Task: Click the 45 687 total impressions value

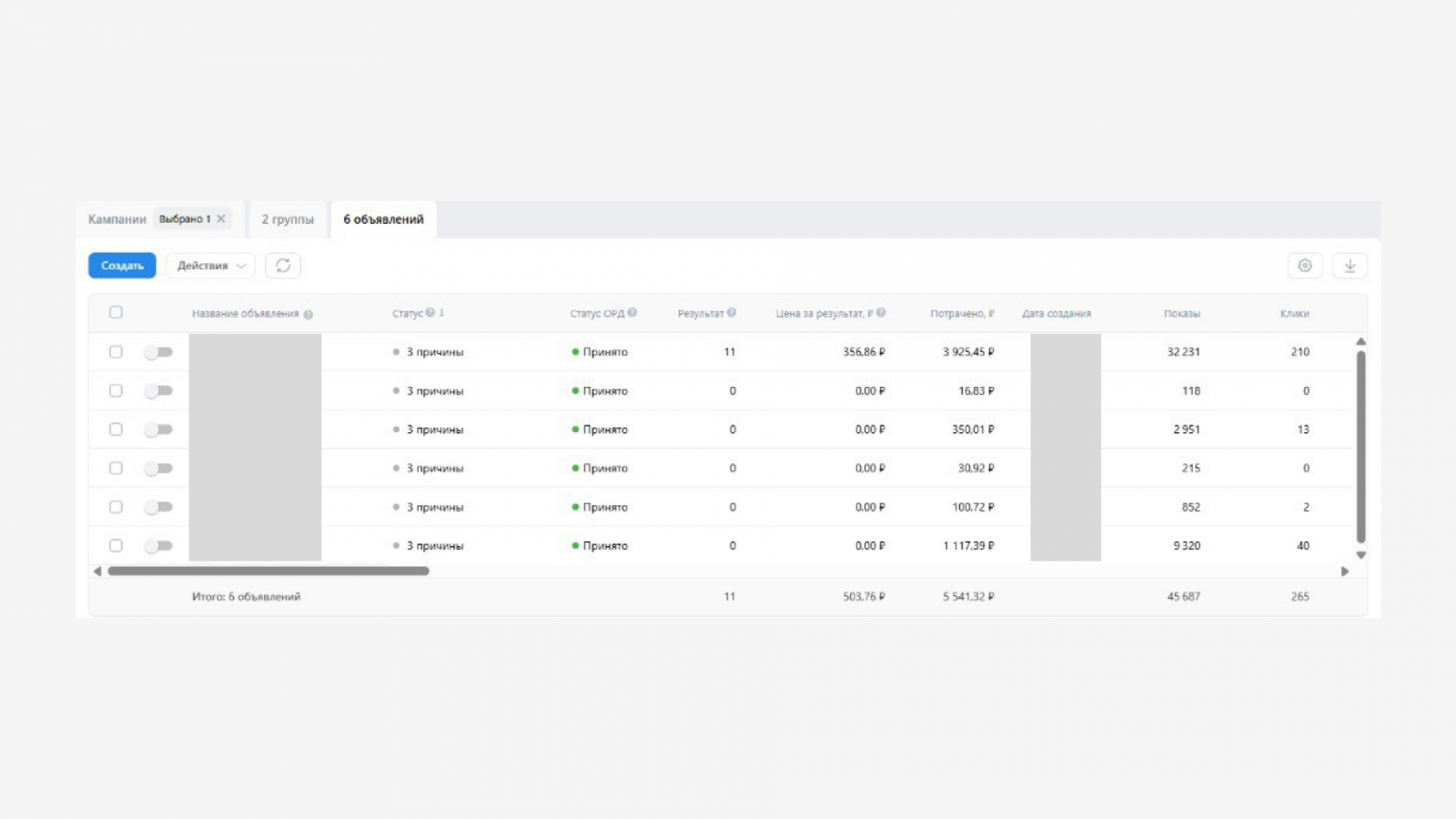Action: pyautogui.click(x=1183, y=597)
